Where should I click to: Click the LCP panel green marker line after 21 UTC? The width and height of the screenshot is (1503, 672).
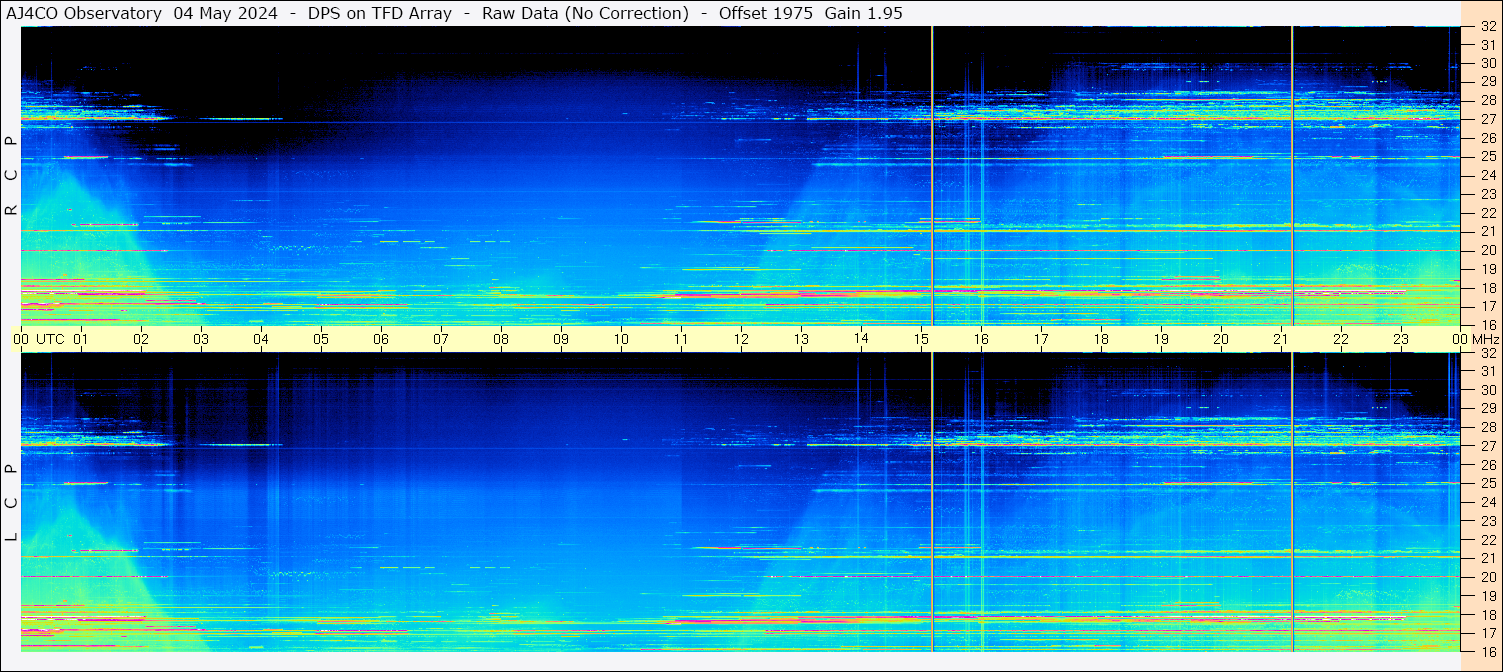1292,502
